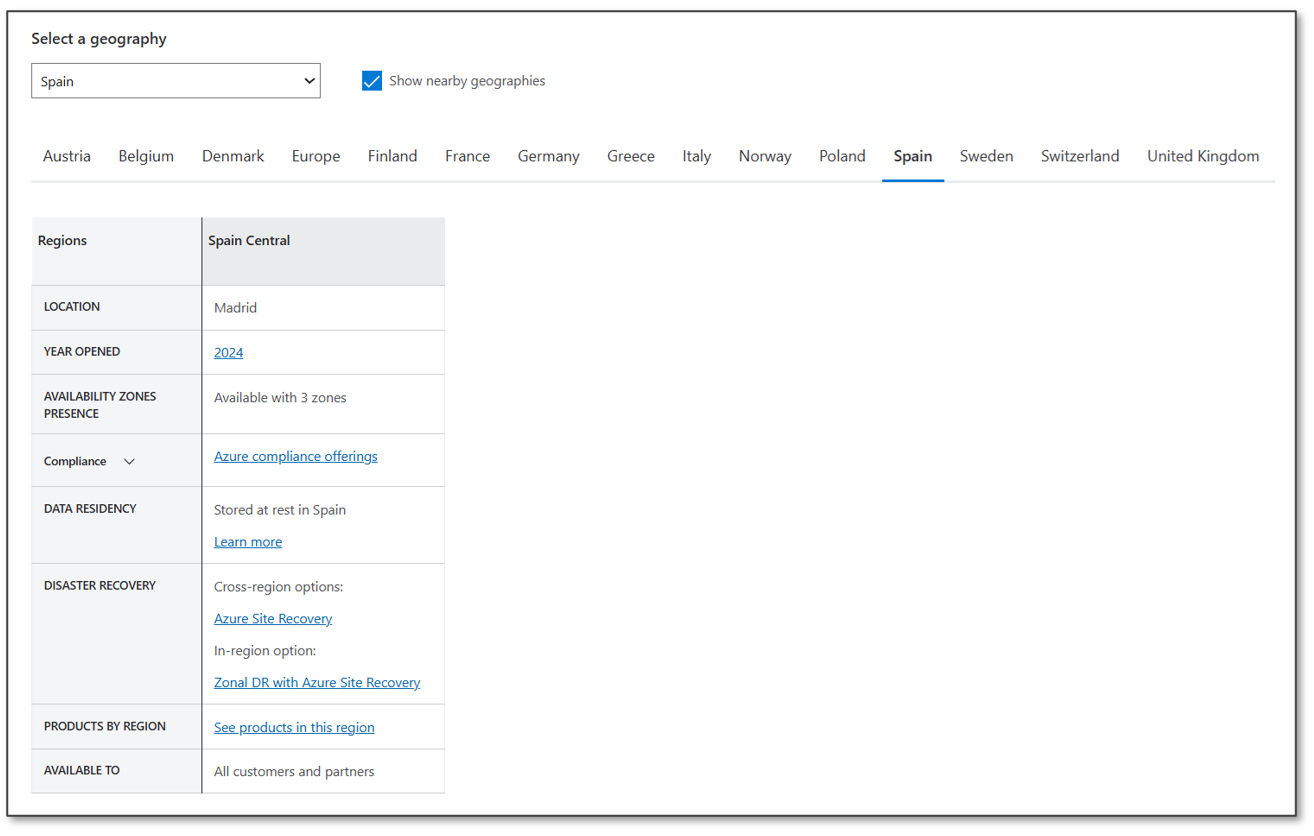Switch to the Germany tab
This screenshot has height=836, width=1314.
[x=548, y=156]
